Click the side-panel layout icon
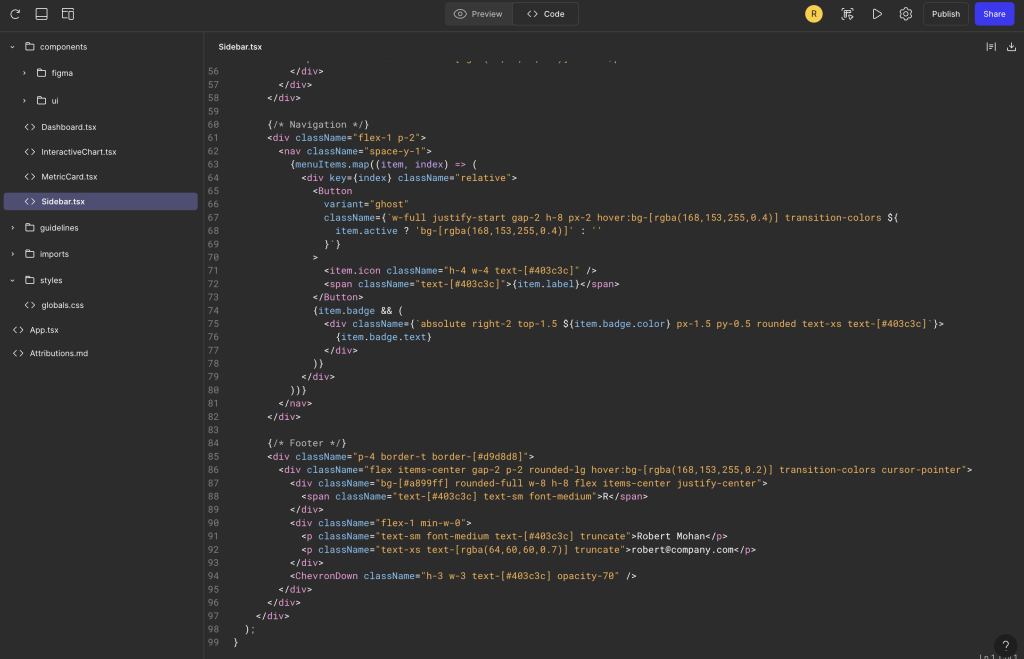Image resolution: width=1024 pixels, height=659 pixels. pos(68,14)
